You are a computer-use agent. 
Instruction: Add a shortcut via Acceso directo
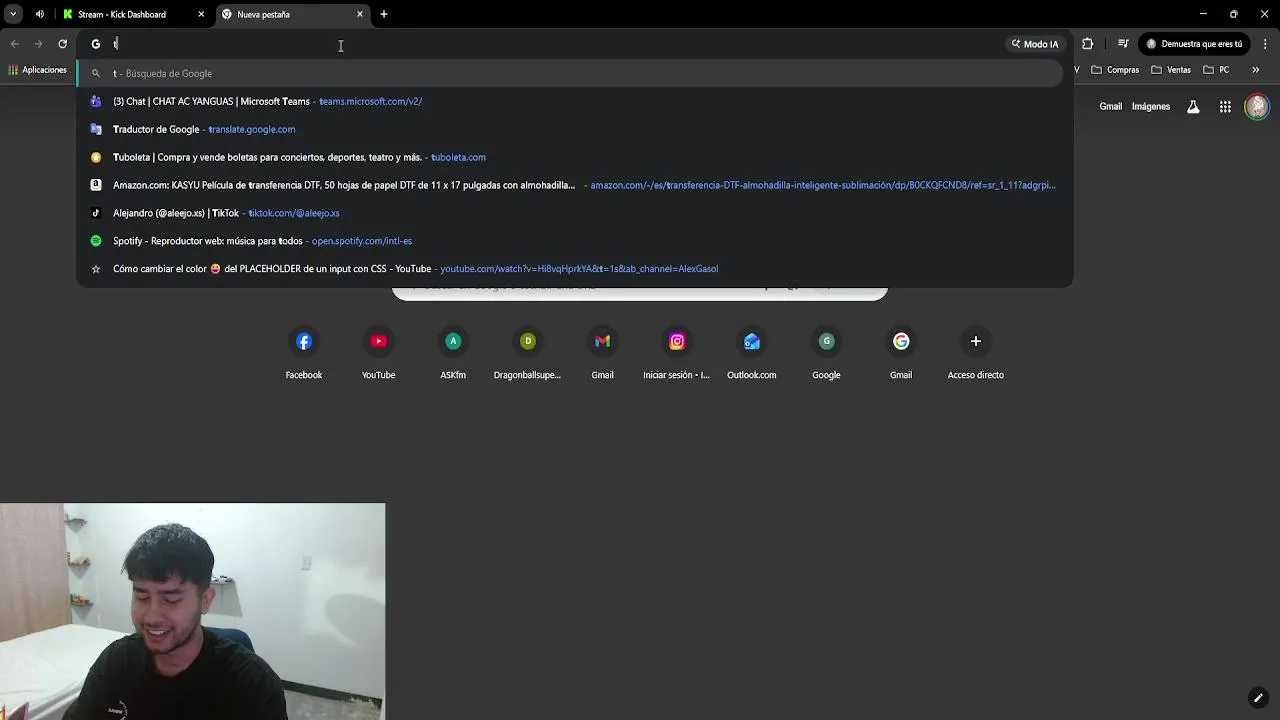click(975, 354)
